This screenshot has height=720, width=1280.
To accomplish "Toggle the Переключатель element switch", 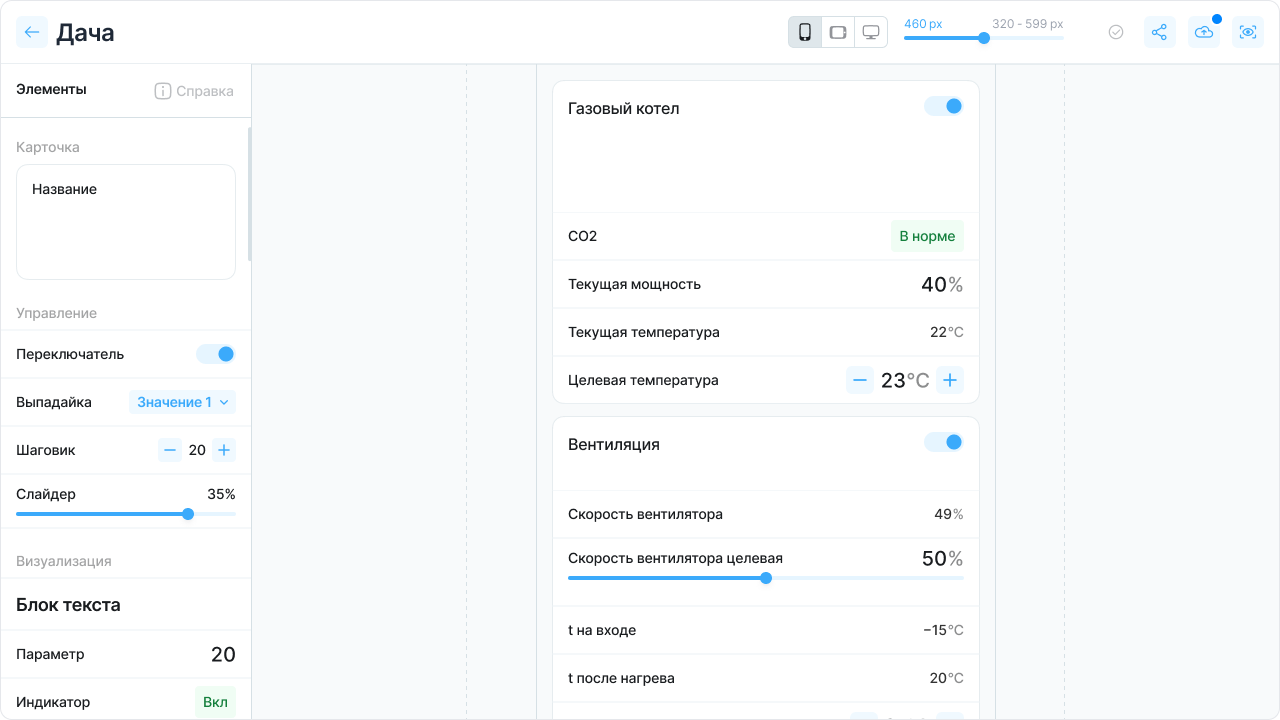I will tap(215, 354).
